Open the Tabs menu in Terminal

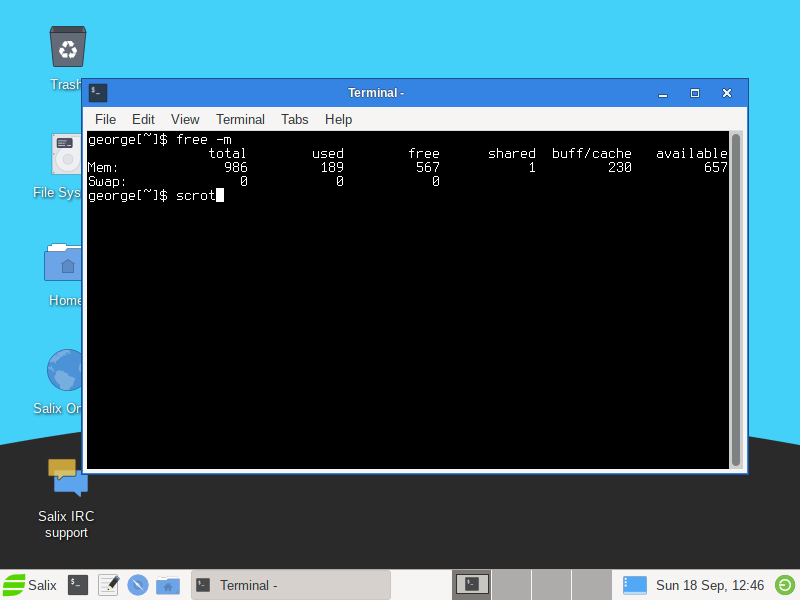click(295, 119)
